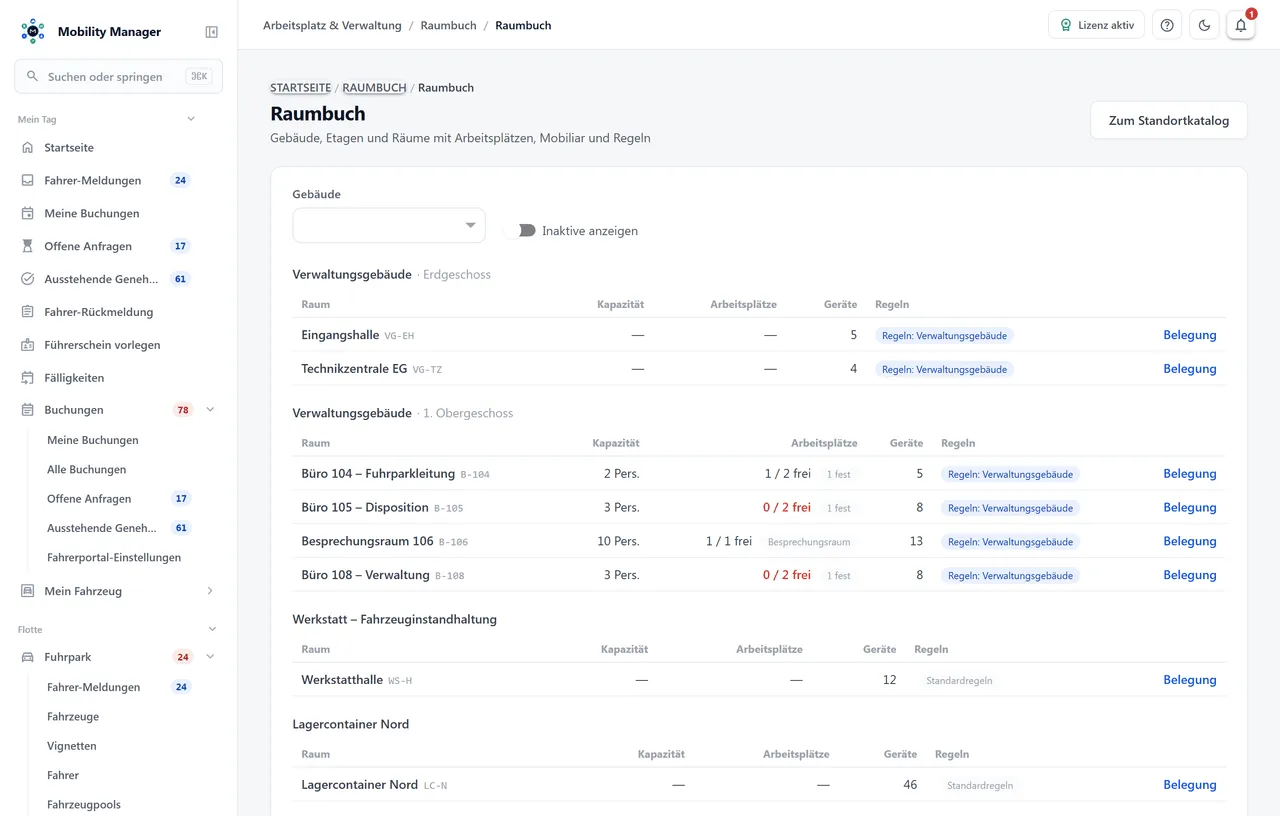Image resolution: width=1280 pixels, height=816 pixels.
Task: Collapse the Buchungen submenu chevron
Action: 210,410
